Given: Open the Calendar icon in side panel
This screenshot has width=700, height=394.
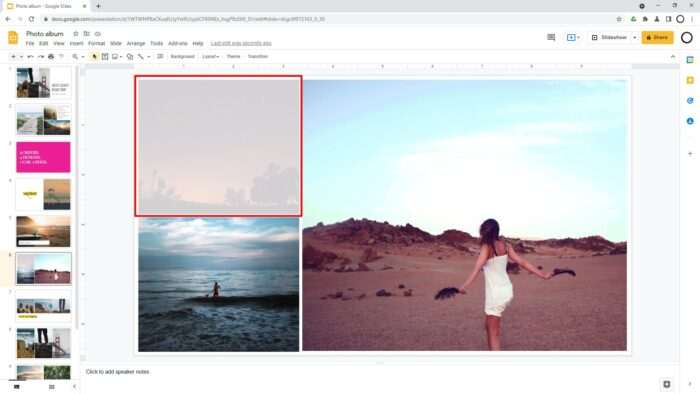Looking at the screenshot, I should coord(690,60).
